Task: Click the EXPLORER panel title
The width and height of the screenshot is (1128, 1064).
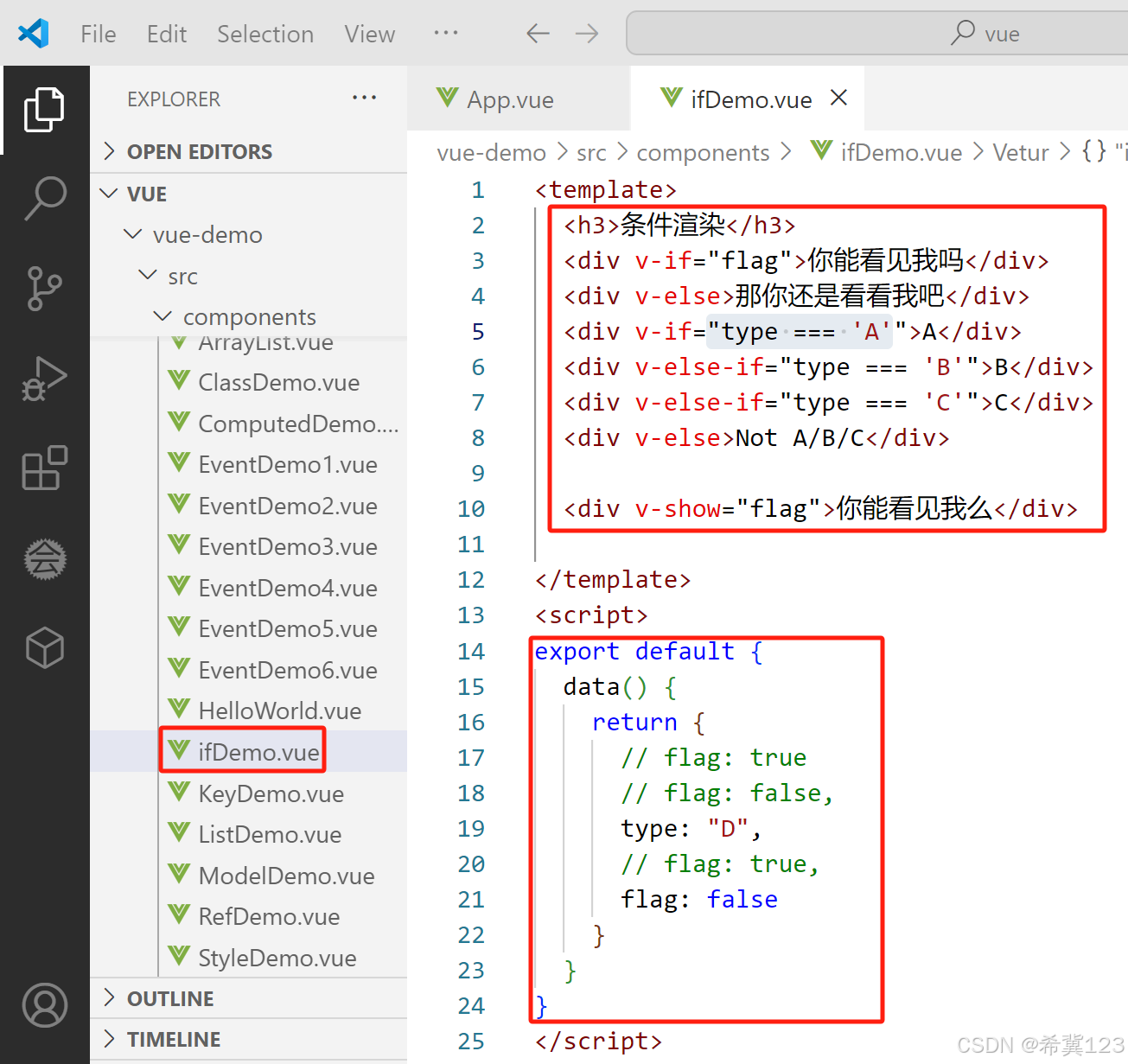Action: pos(174,99)
